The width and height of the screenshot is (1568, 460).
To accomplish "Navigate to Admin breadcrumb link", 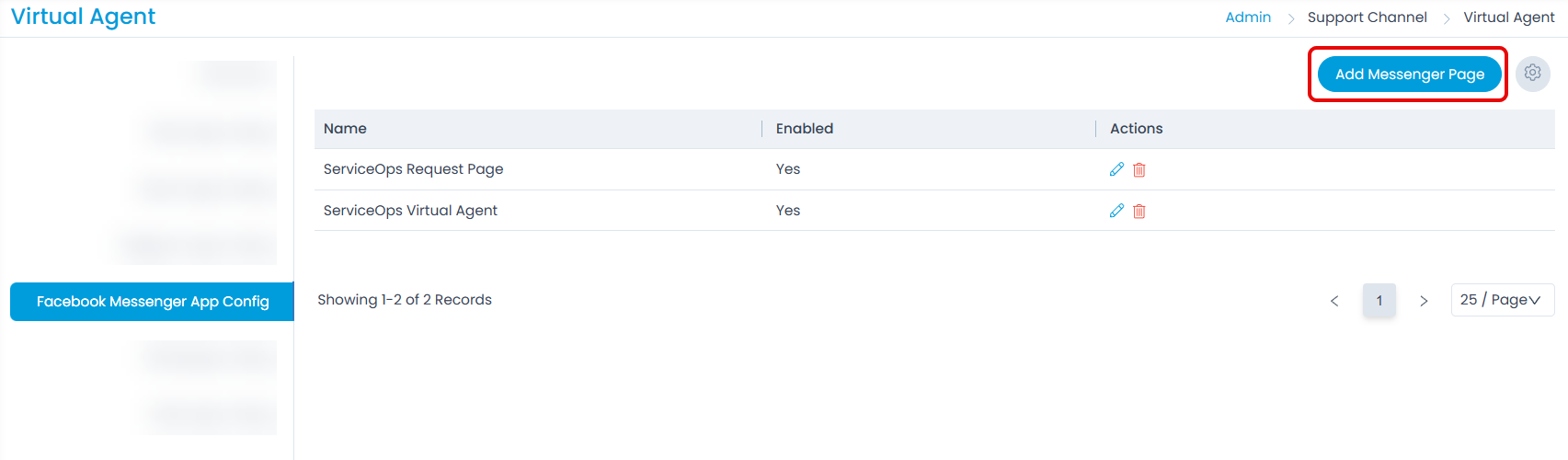I will tap(1248, 17).
